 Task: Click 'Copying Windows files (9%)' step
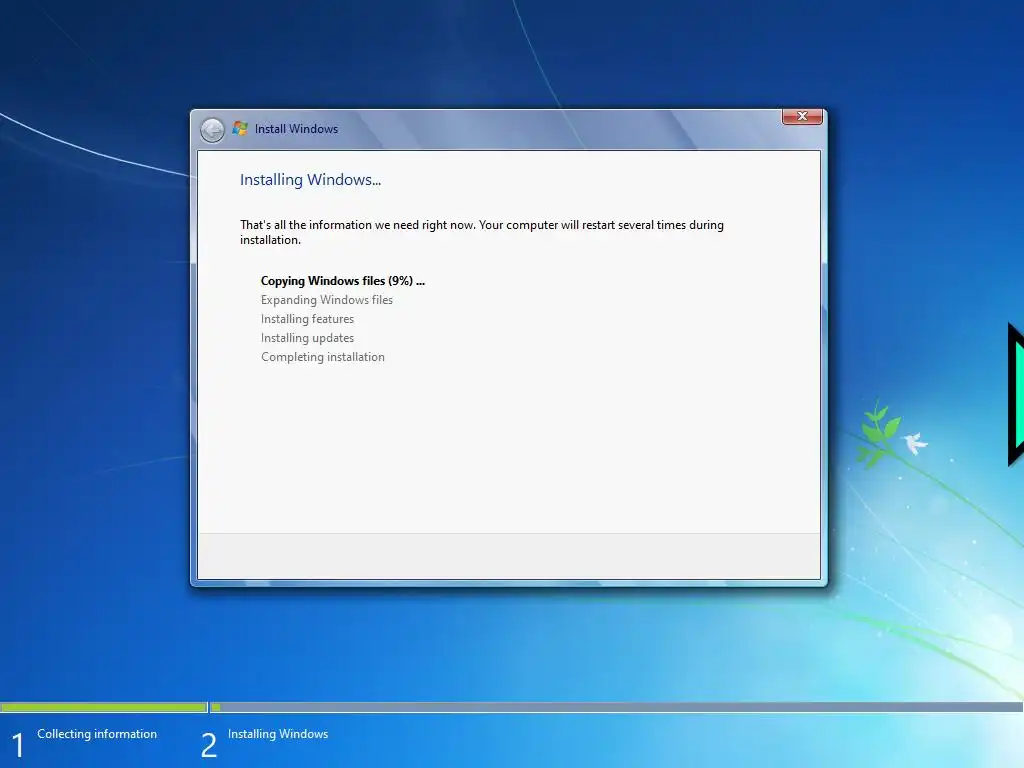point(343,281)
